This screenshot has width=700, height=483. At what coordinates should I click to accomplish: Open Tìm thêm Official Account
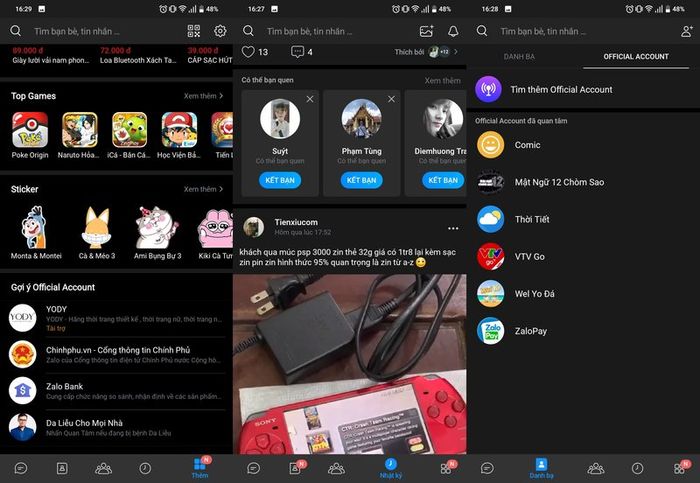pyautogui.click(x=583, y=89)
